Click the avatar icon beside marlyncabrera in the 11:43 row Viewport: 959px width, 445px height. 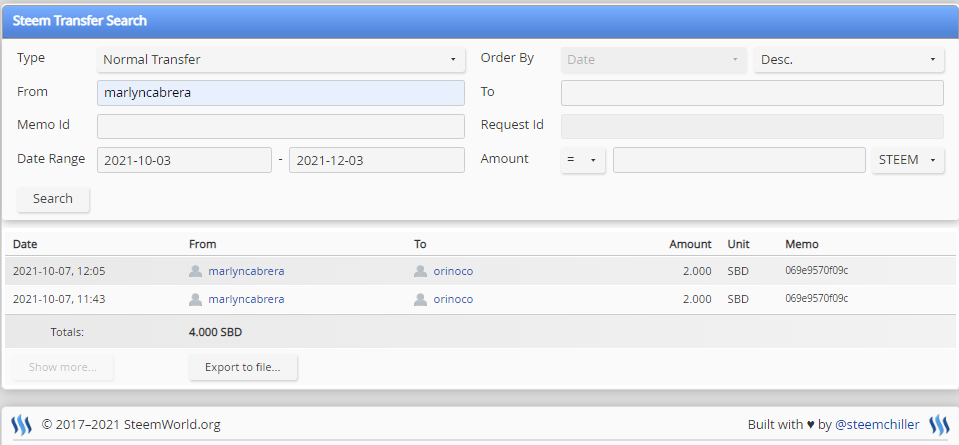[x=195, y=300]
